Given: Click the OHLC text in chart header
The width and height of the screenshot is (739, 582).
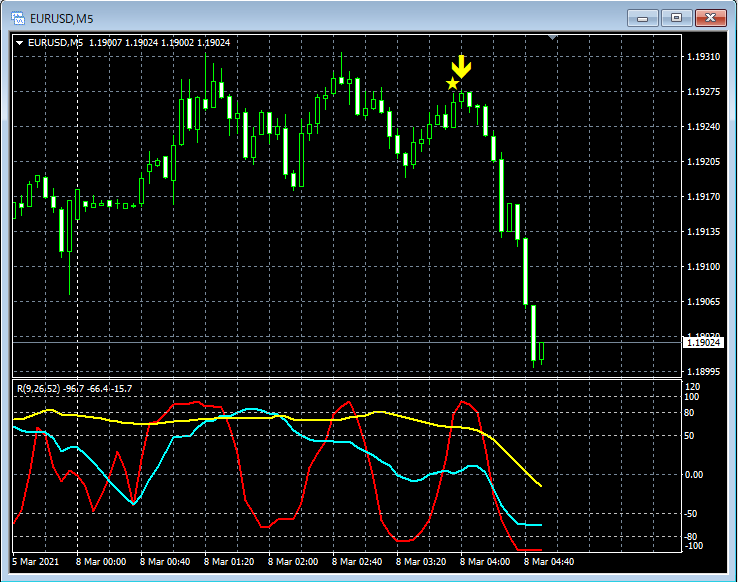Looking at the screenshot, I should [x=159, y=43].
